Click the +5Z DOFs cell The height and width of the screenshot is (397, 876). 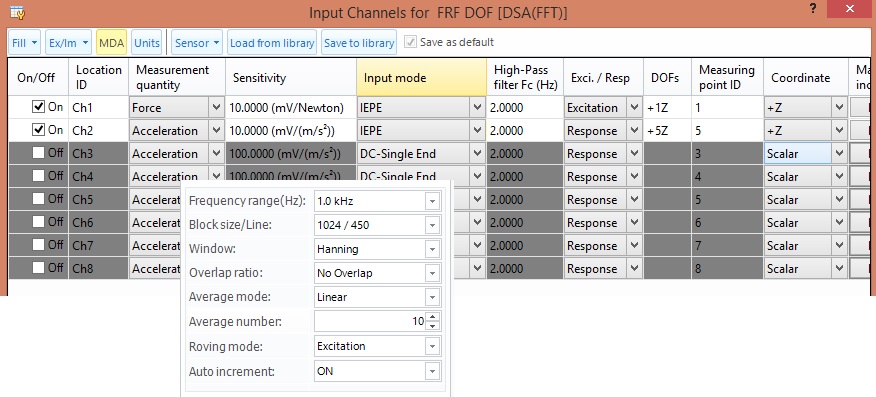[x=667, y=130]
